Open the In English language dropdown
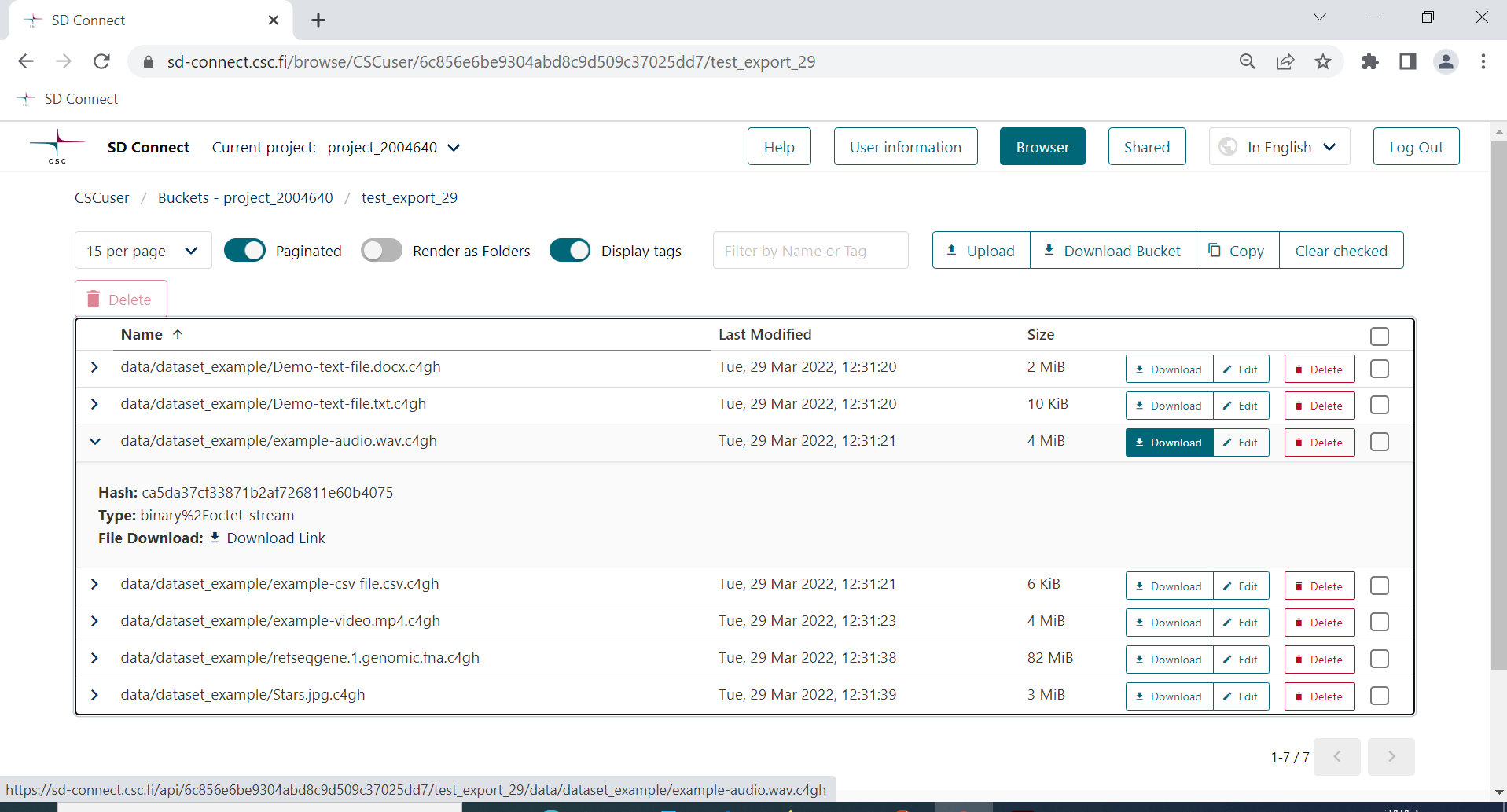This screenshot has width=1507, height=812. (1279, 147)
